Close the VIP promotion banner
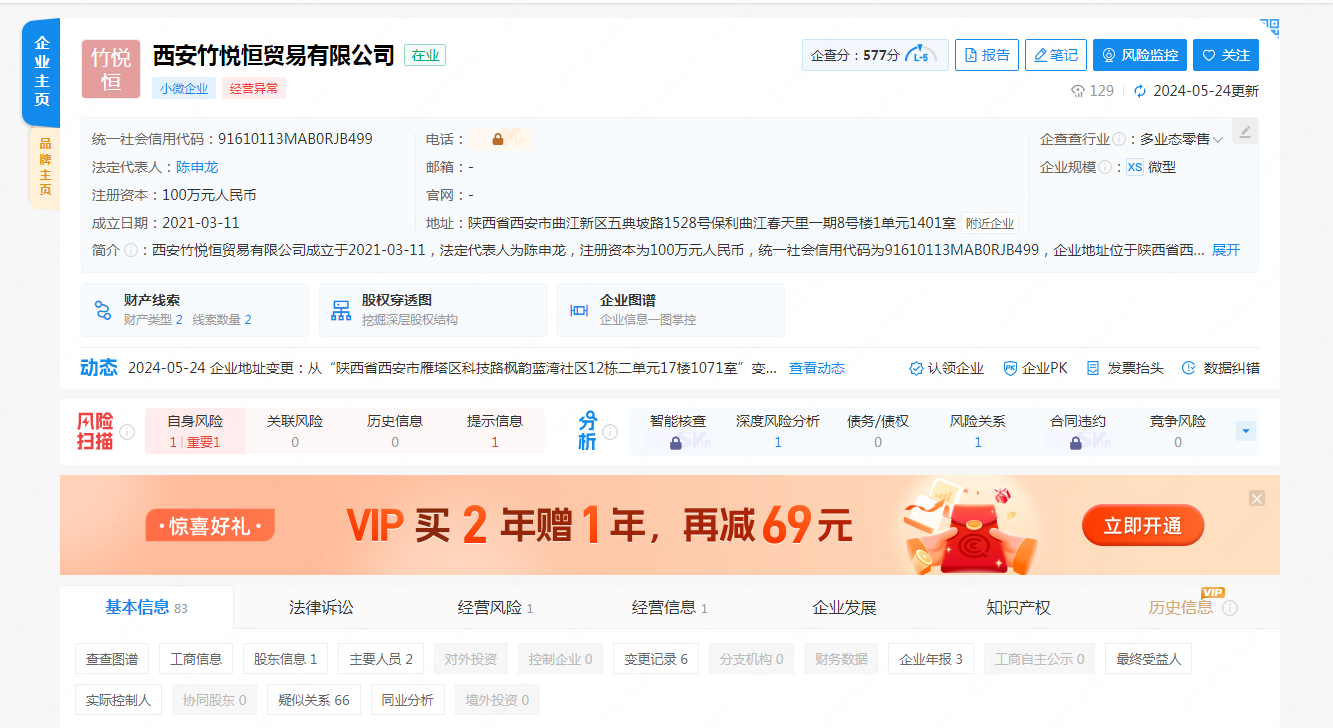The width and height of the screenshot is (1333, 728). [1257, 498]
